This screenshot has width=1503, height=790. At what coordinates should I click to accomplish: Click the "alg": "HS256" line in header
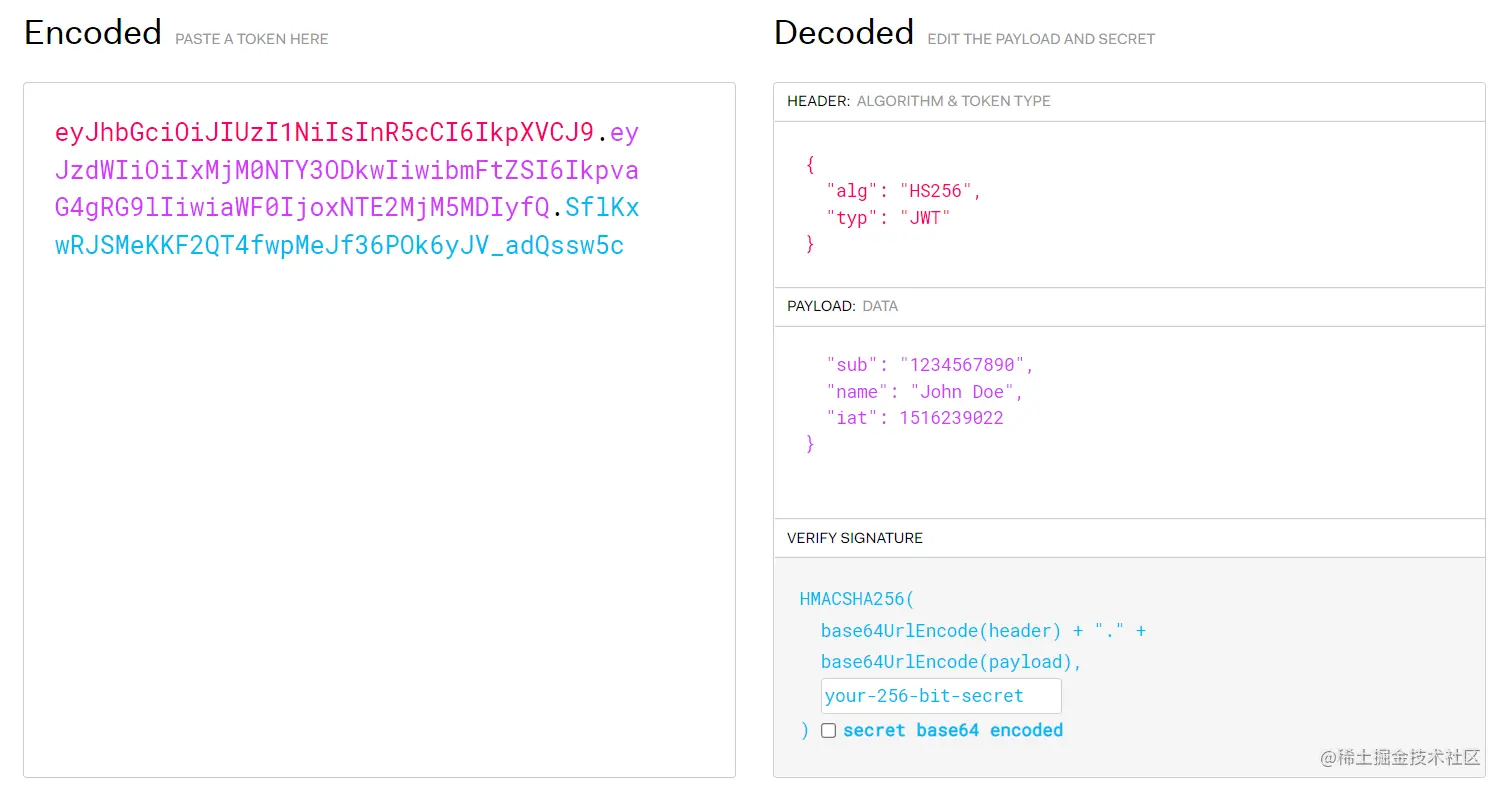pyautogui.click(x=903, y=191)
